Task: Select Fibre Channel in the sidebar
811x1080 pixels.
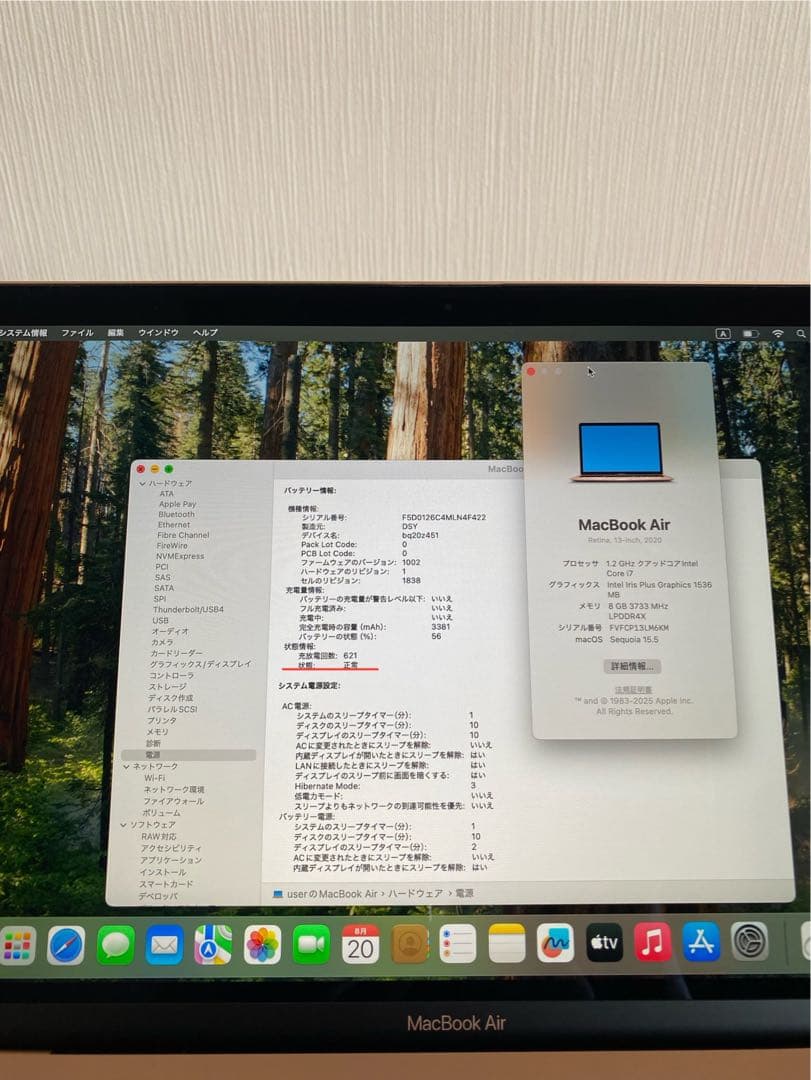Action: pos(183,534)
